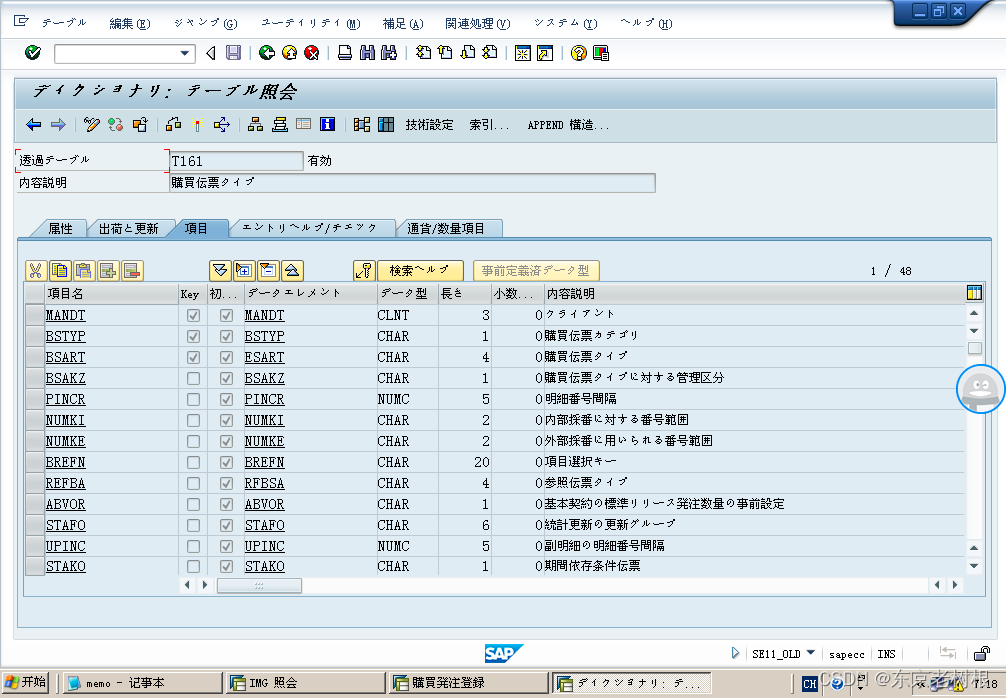The width and height of the screenshot is (1006, 698).
Task: Click the Display object list hierarchy icon
Action: click(255, 124)
